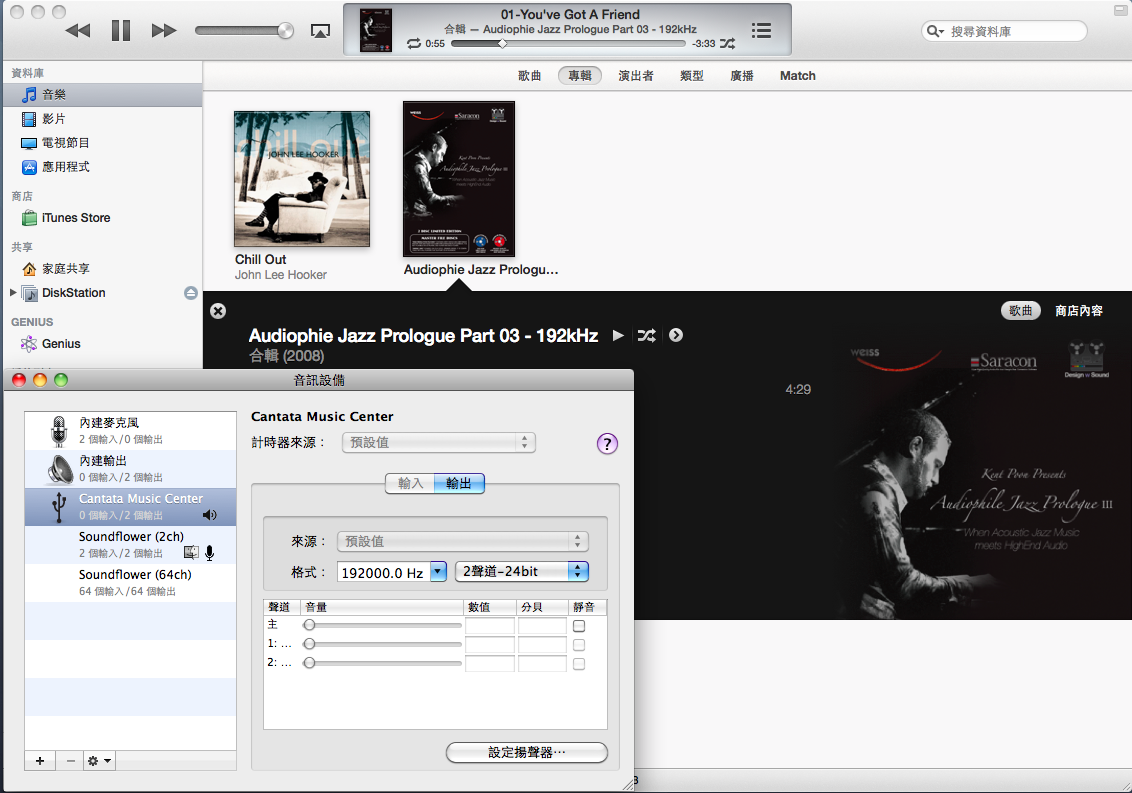Expand the DiskStation shared library
This screenshot has height=793, width=1132.
coord(13,292)
